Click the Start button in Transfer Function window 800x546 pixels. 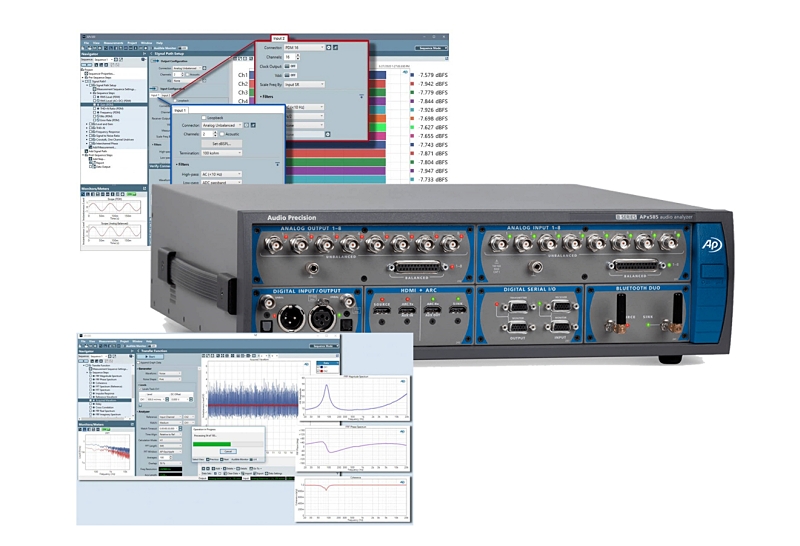pyautogui.click(x=150, y=356)
